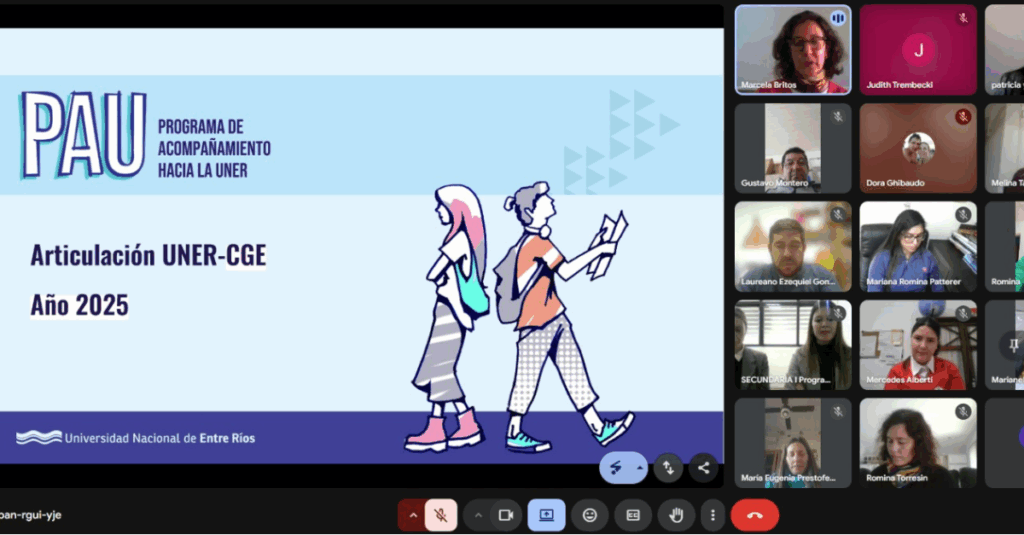Unmute the microphone
The image size is (1024, 535).
441,515
